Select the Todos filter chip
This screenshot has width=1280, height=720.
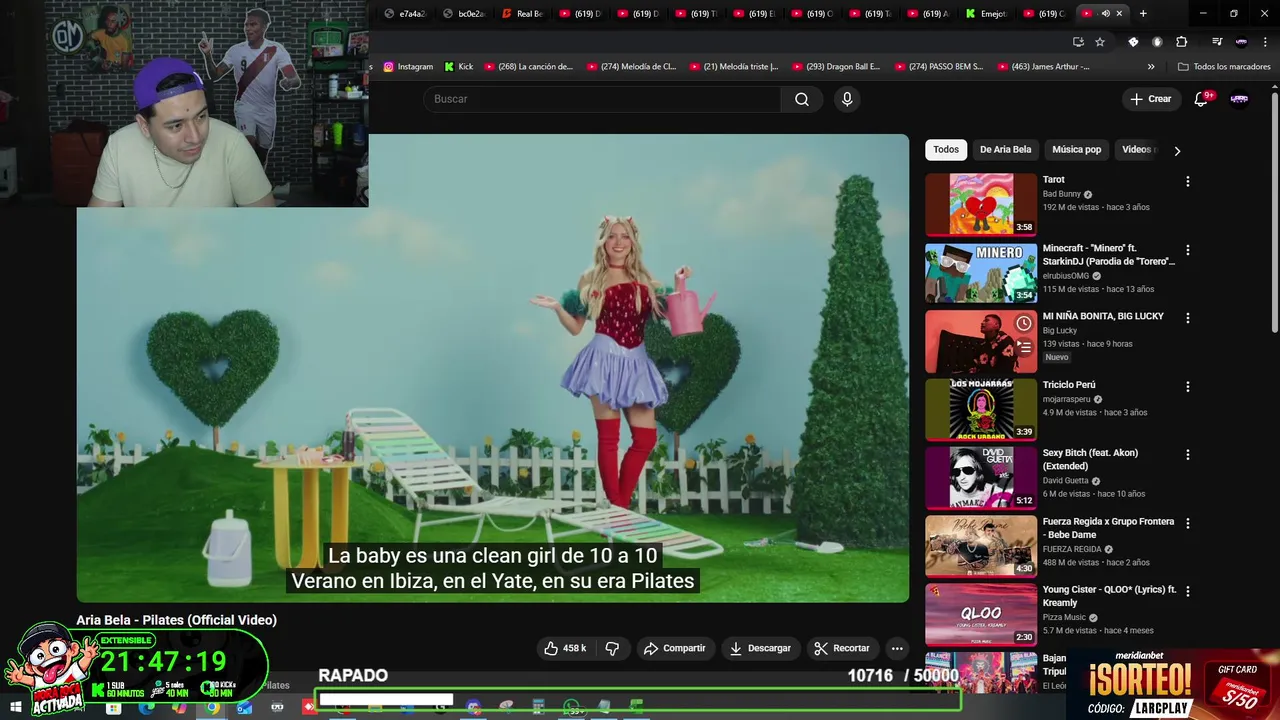point(946,150)
